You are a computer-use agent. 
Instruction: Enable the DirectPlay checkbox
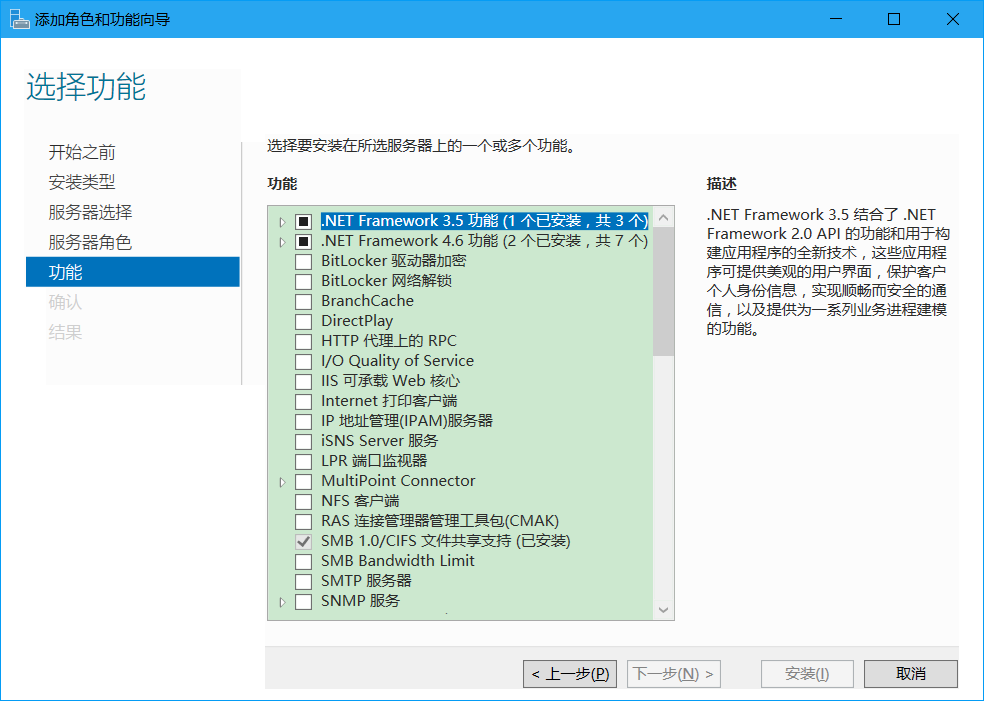(304, 321)
